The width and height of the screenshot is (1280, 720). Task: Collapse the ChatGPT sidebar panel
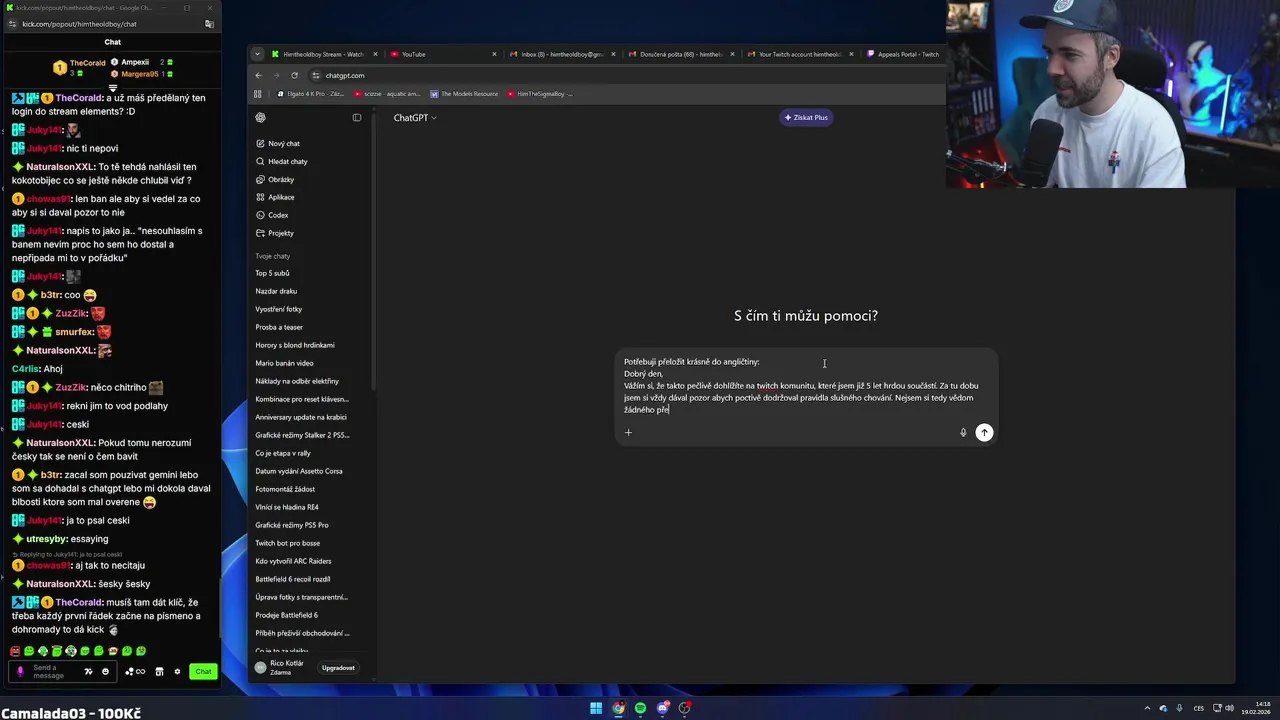357,117
